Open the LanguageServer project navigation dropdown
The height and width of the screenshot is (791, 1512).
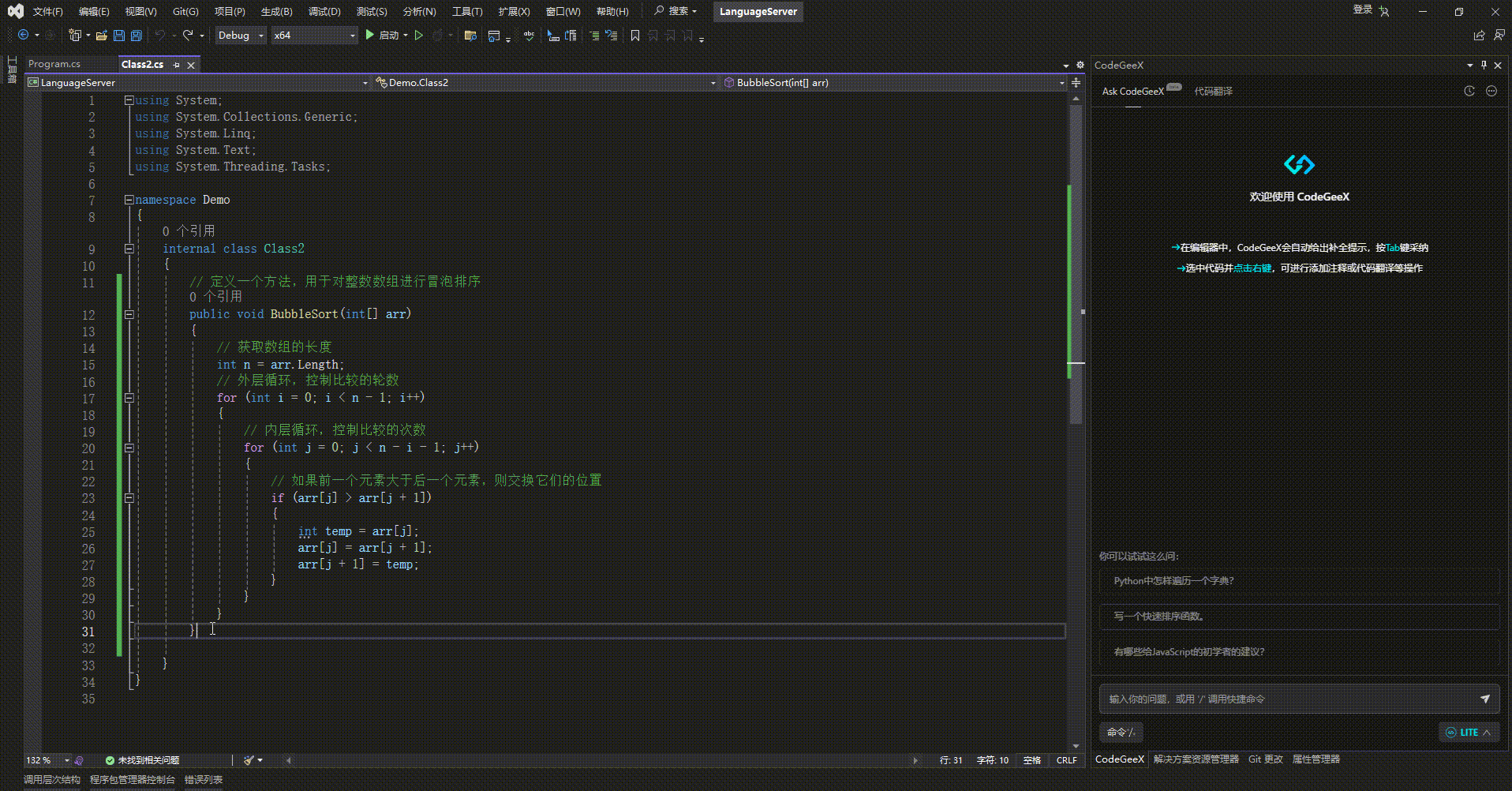[198, 82]
